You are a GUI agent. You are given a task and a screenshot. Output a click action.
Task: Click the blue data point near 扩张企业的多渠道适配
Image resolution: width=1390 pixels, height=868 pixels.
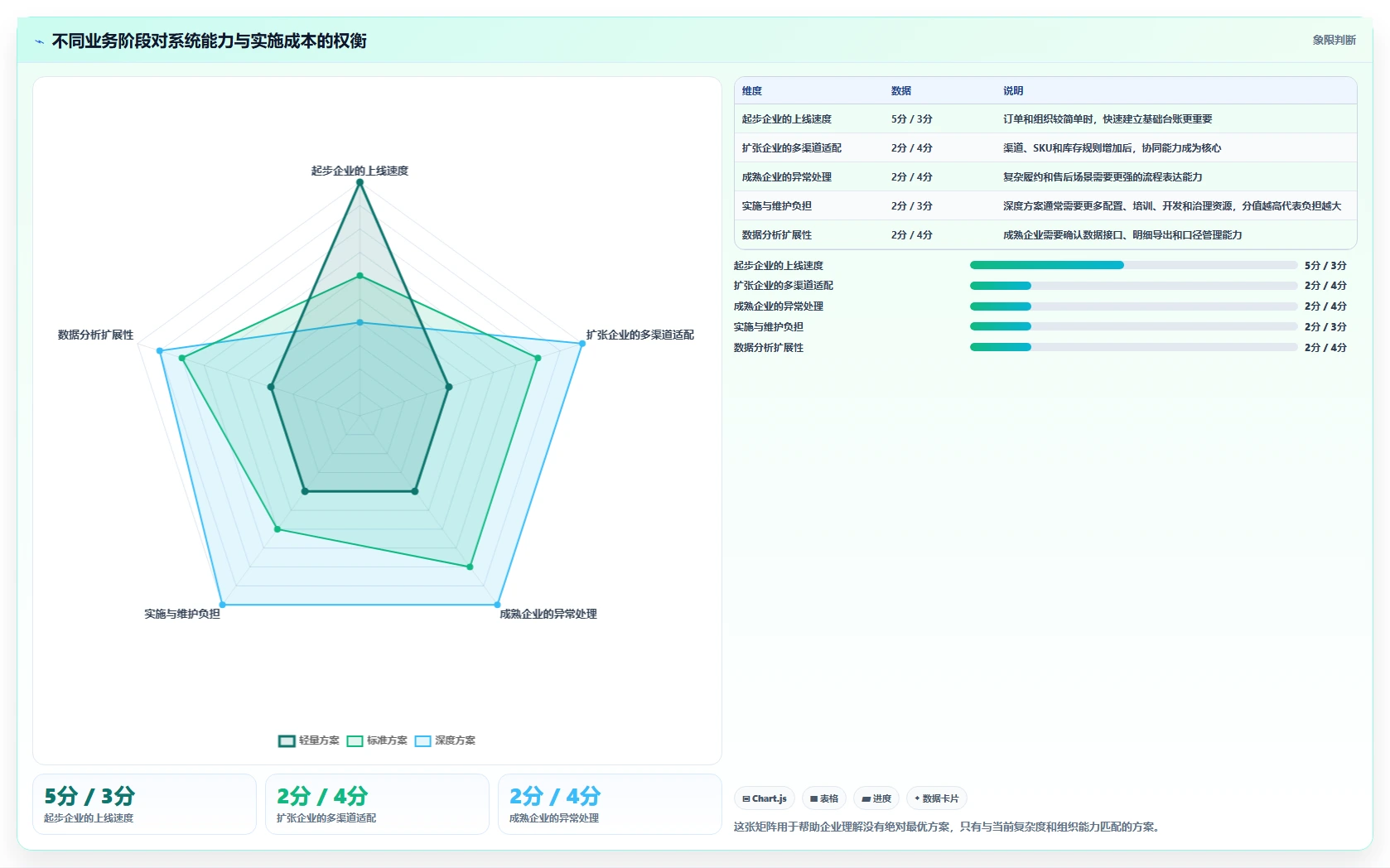pos(582,343)
